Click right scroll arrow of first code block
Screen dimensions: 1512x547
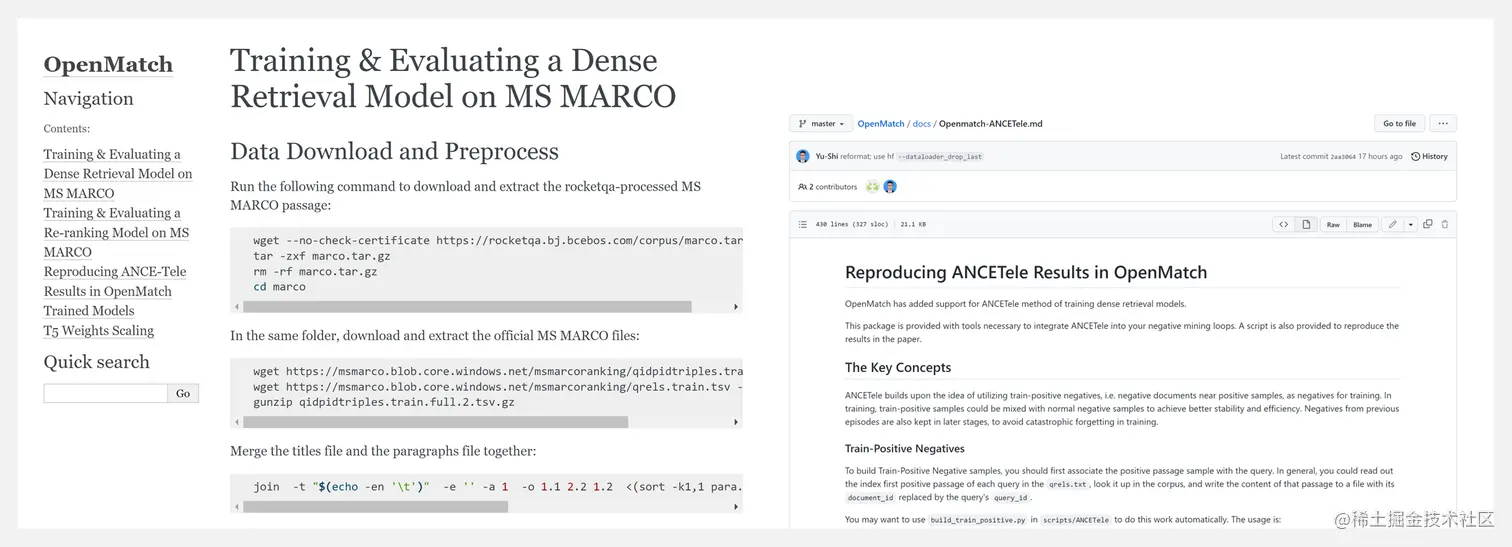[x=736, y=307]
